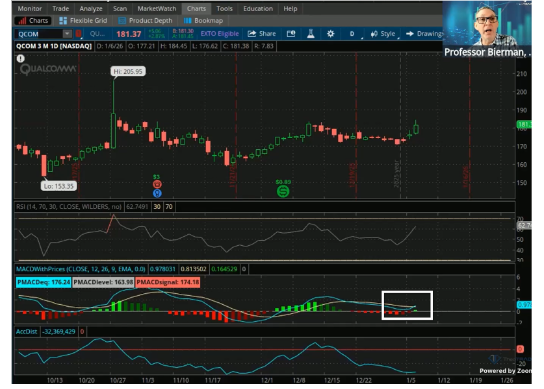
Task: Toggle RSI oversold level 30 label
Action: [x=157, y=207]
